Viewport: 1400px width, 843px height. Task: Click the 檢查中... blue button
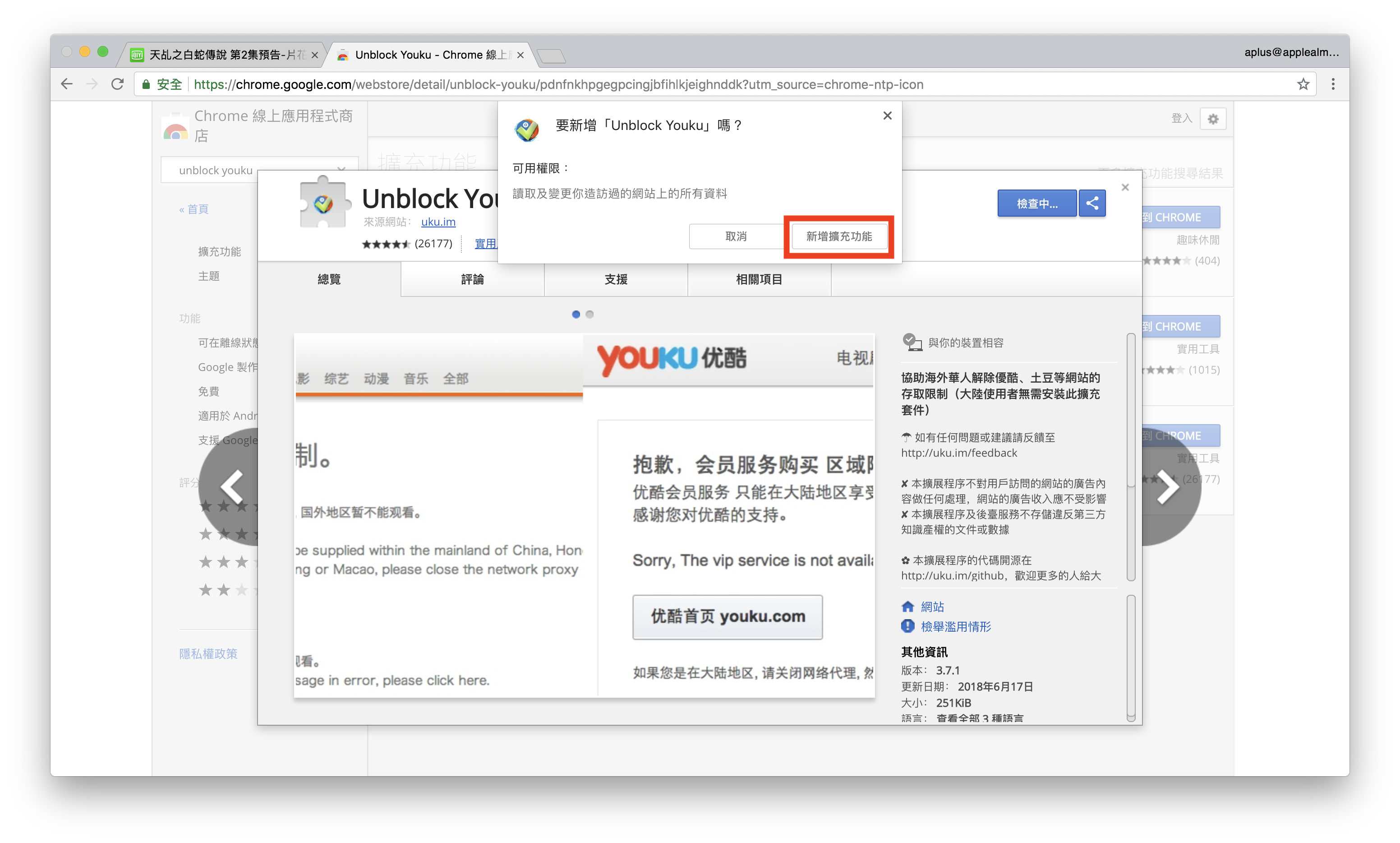pos(1036,204)
